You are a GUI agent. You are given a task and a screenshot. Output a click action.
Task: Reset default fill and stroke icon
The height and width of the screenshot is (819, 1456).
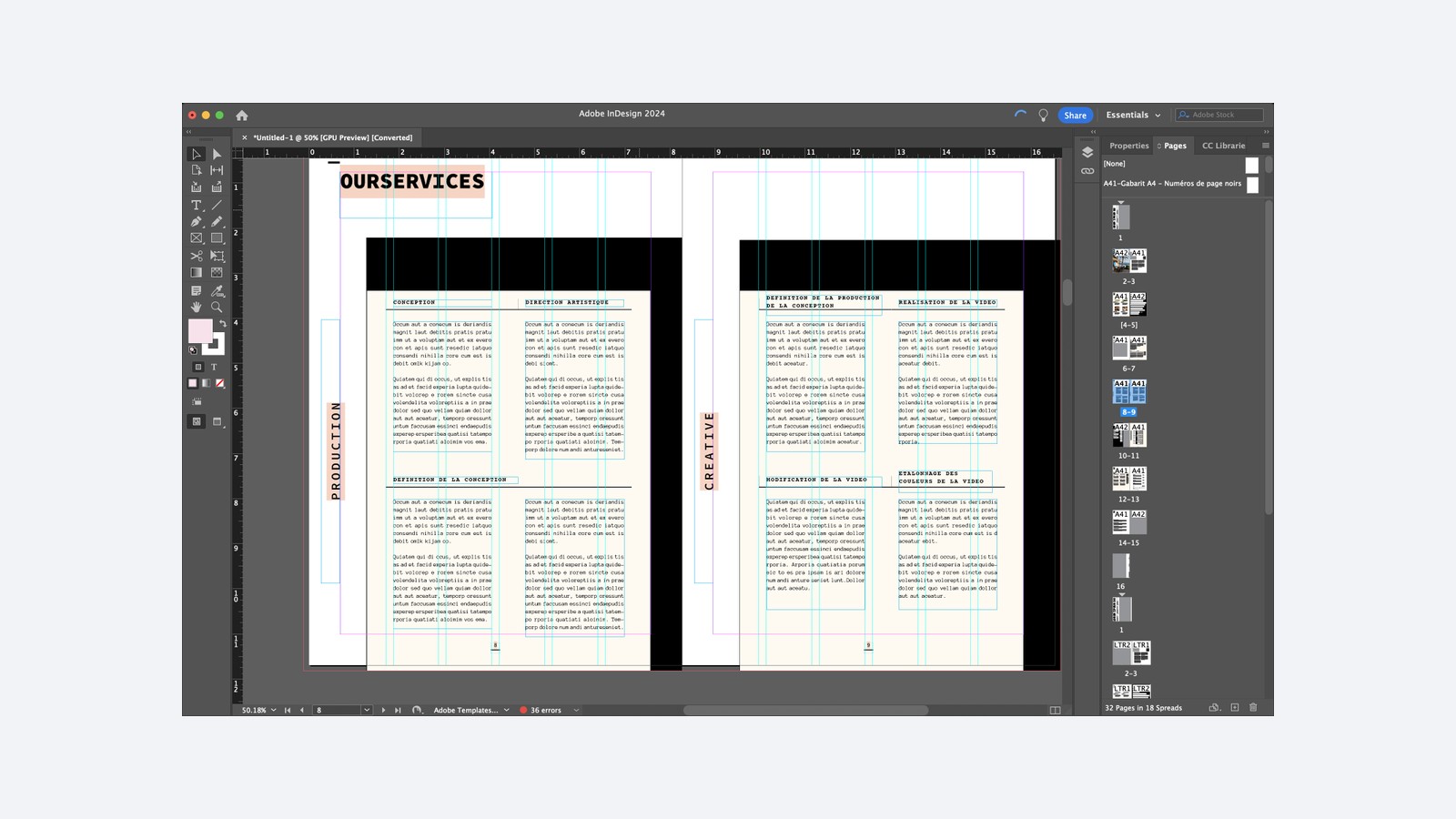192,350
